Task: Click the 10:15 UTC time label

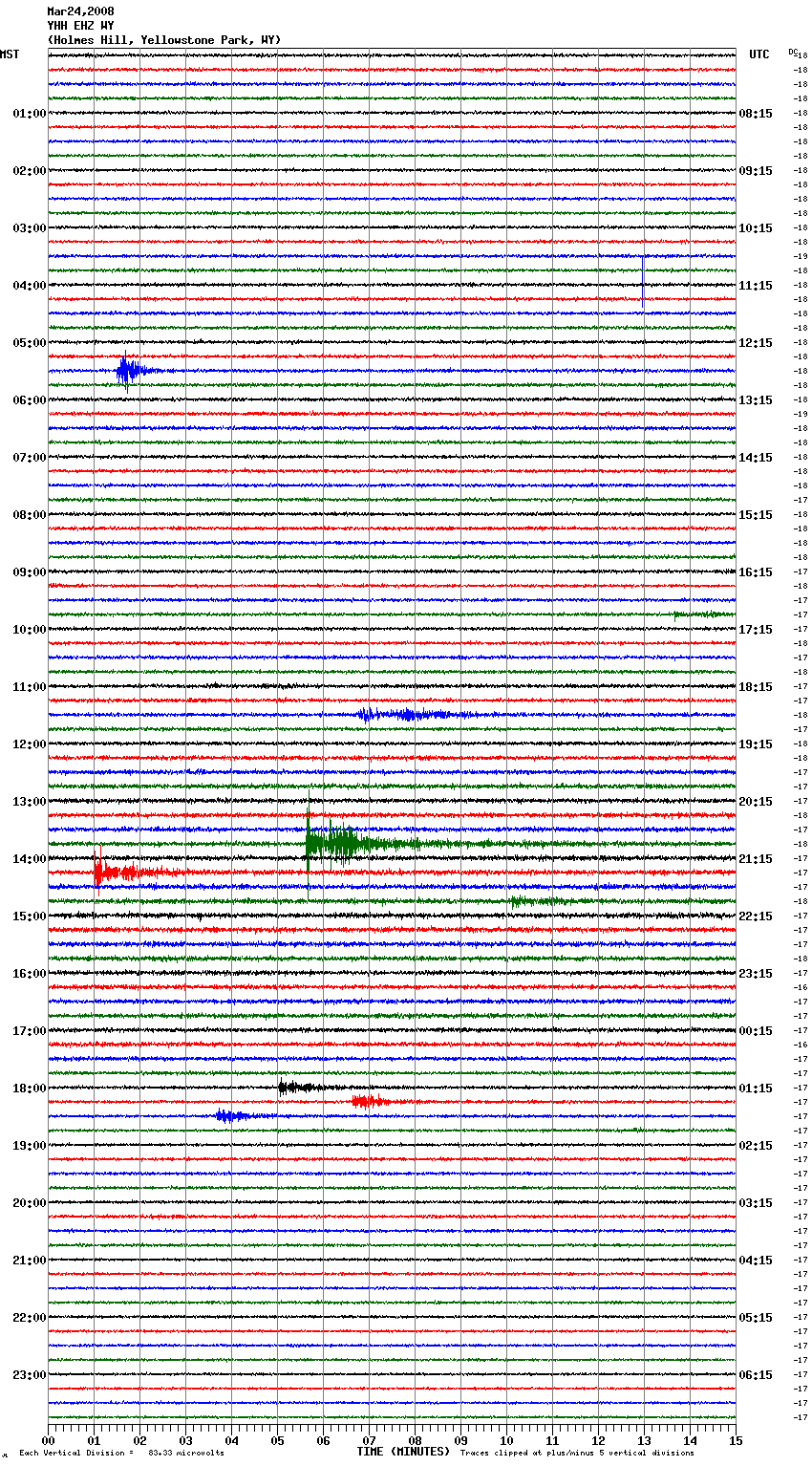Action: tap(756, 228)
